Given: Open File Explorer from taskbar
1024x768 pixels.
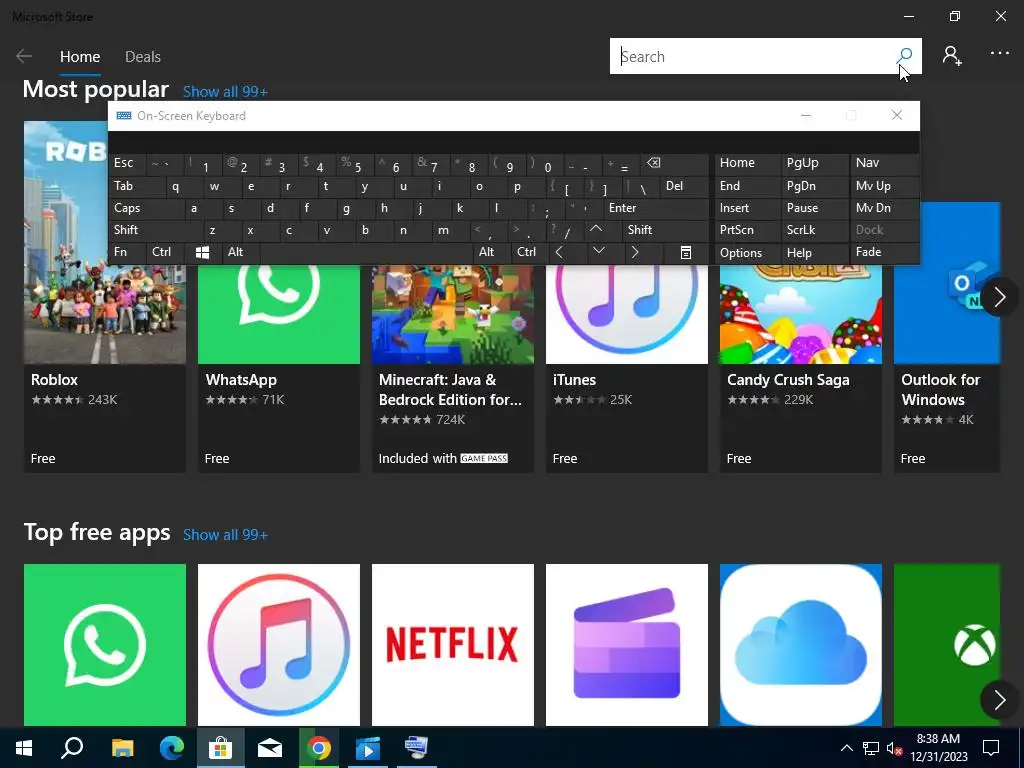Looking at the screenshot, I should point(122,748).
